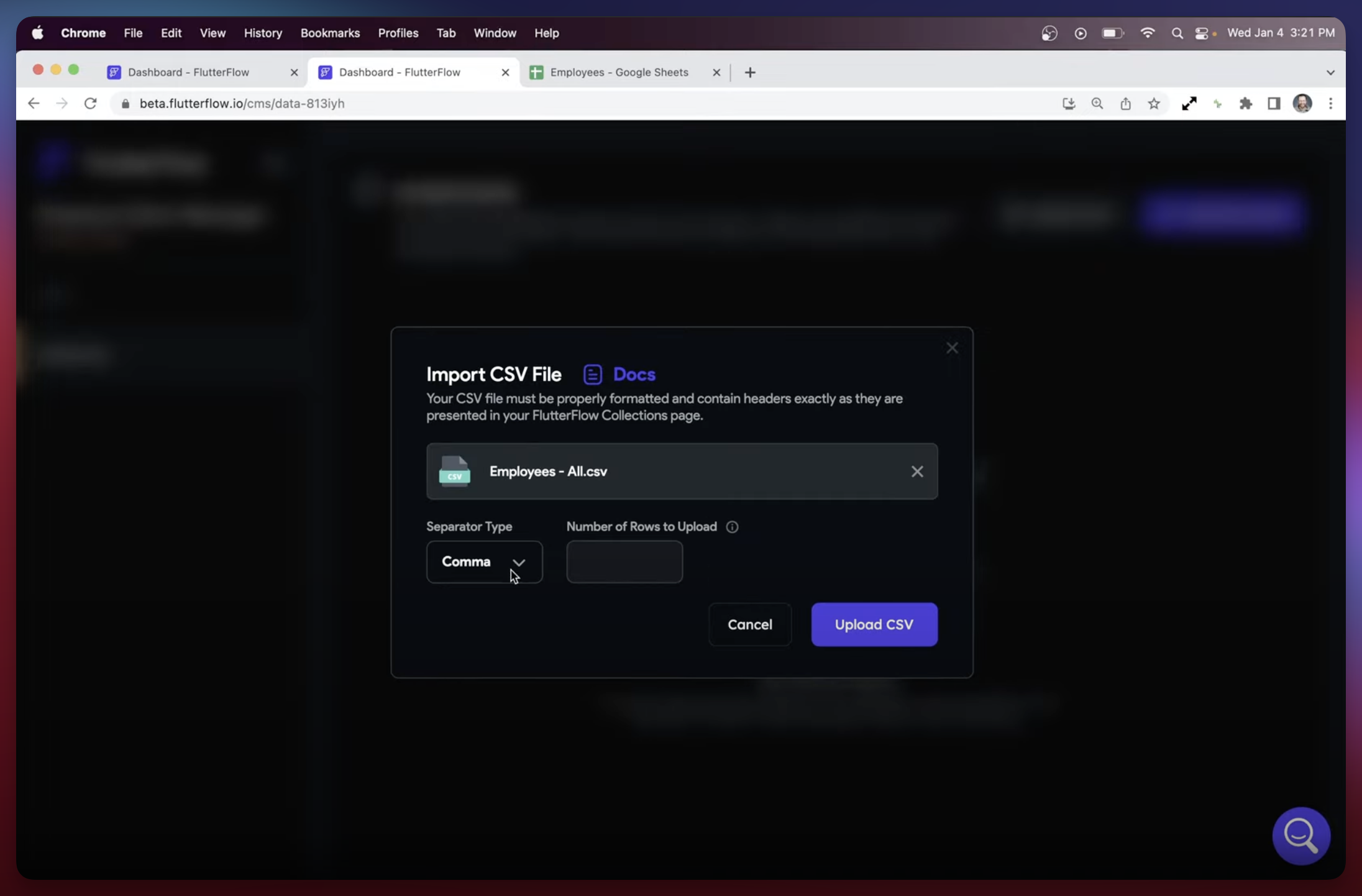Enter value in Number of Rows field
1362x896 pixels.
625,561
